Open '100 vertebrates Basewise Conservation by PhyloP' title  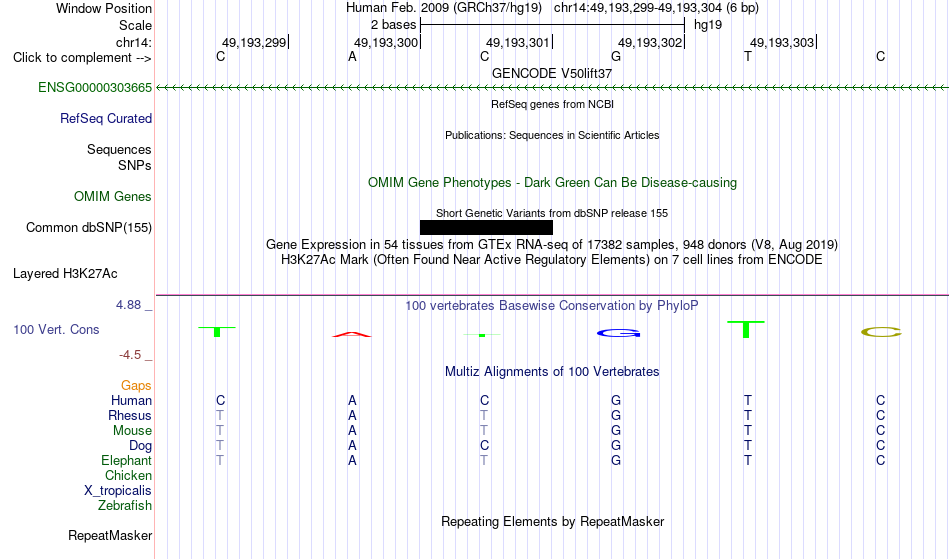click(552, 306)
